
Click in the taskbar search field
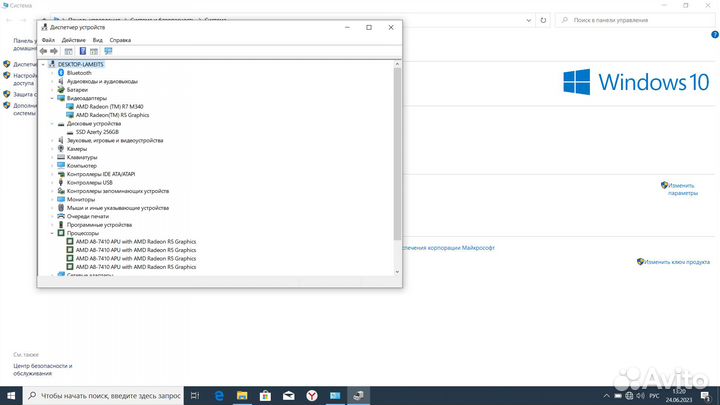click(x=100, y=396)
